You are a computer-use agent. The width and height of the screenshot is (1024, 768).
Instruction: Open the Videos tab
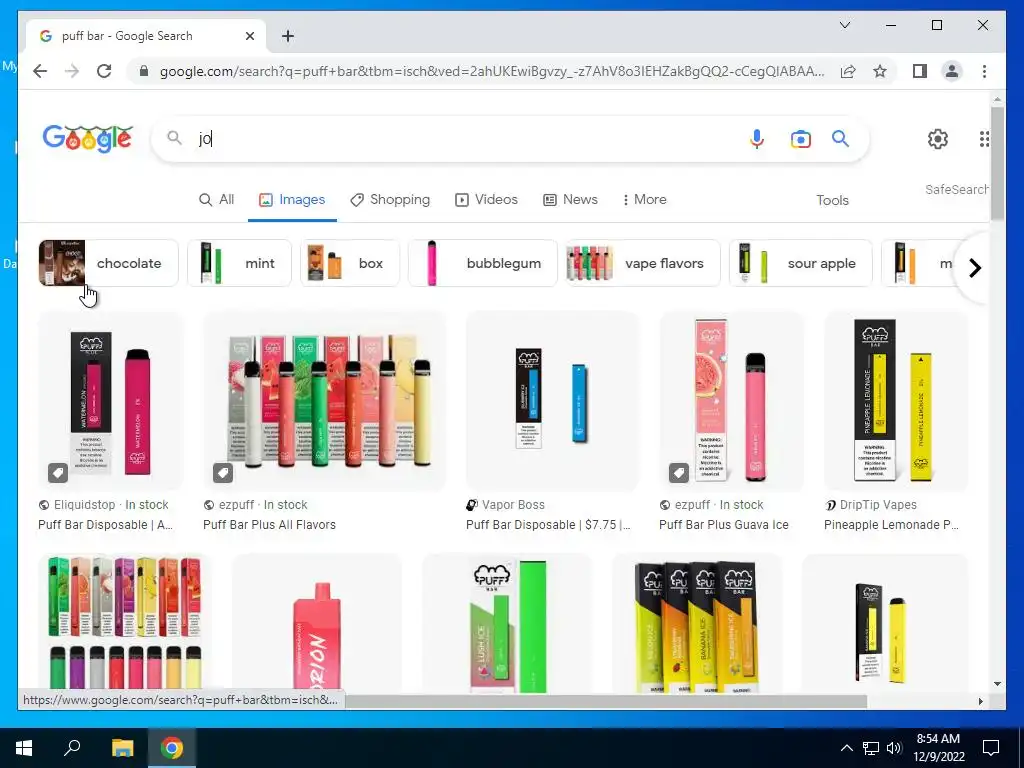tap(487, 199)
